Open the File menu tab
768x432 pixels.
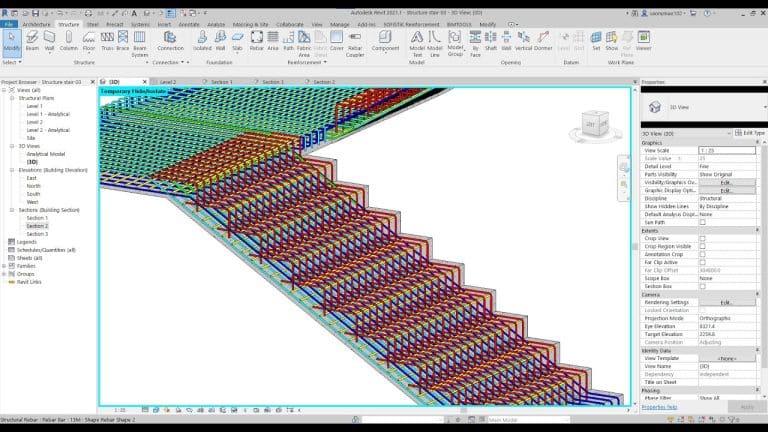point(9,24)
